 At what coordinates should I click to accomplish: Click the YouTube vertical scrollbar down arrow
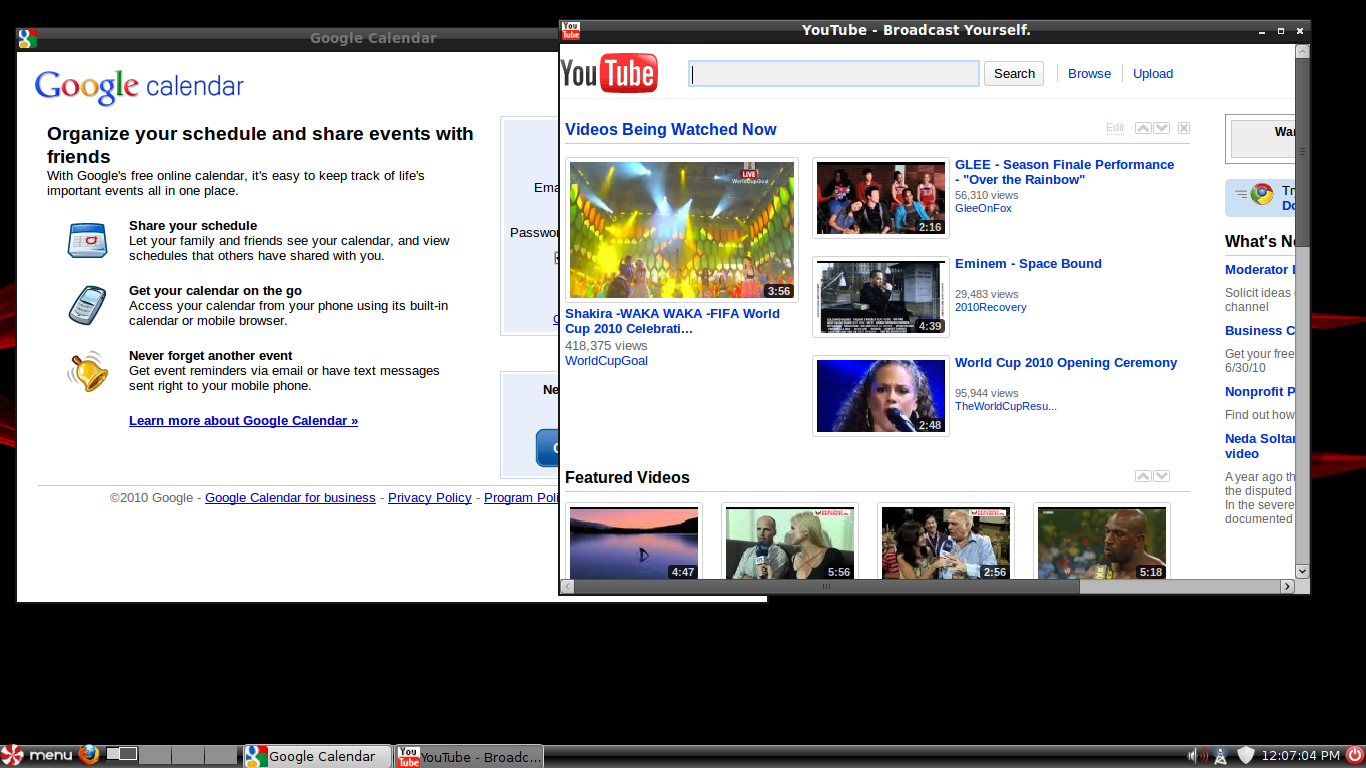(x=1302, y=571)
